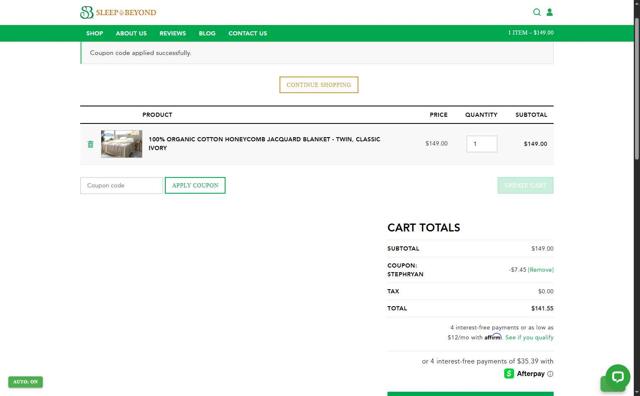Click the 'Coupon code applied successfully' notice
The image size is (640, 396).
coord(317,53)
